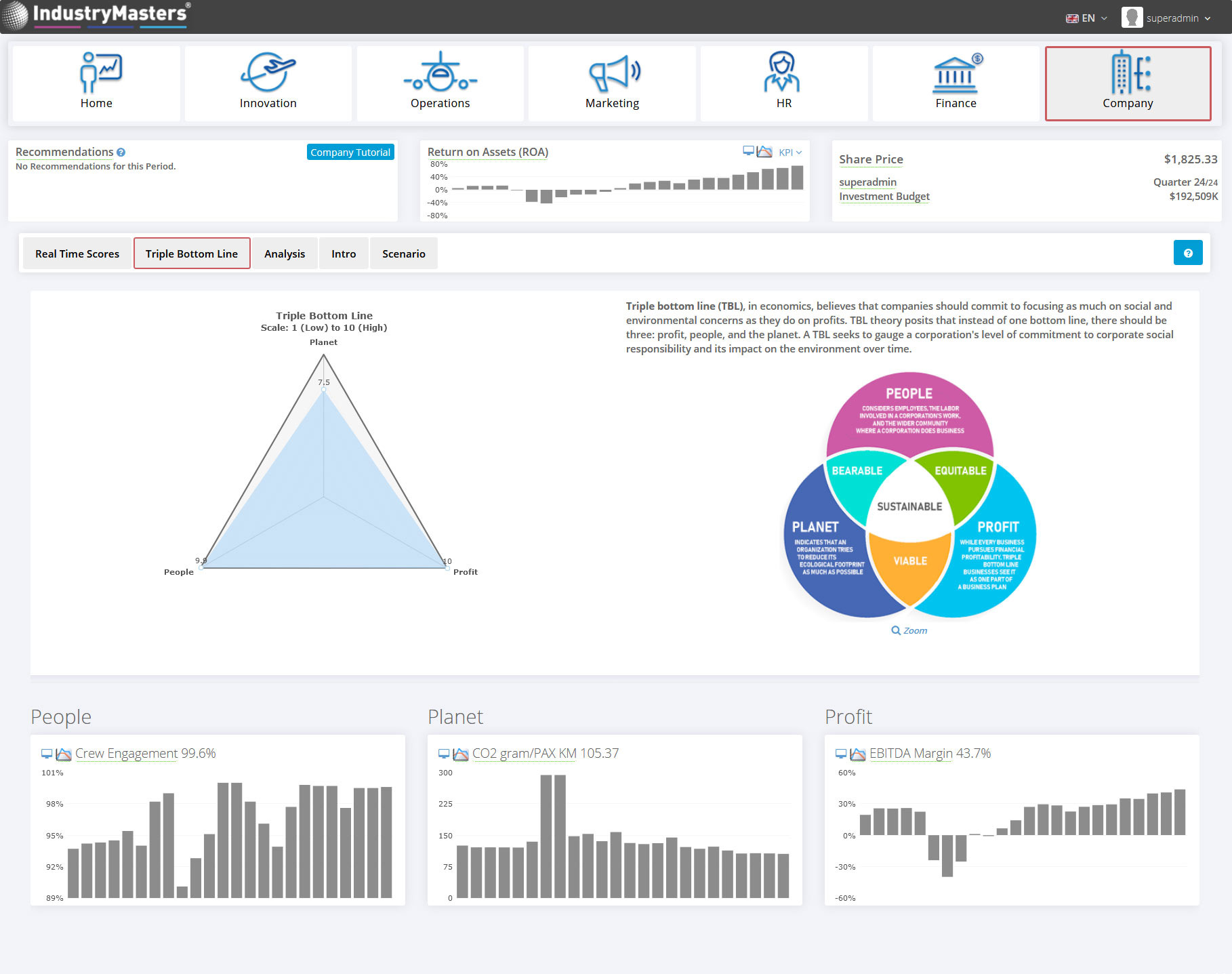Click monitor icon next to Crew Engagement

(x=47, y=754)
